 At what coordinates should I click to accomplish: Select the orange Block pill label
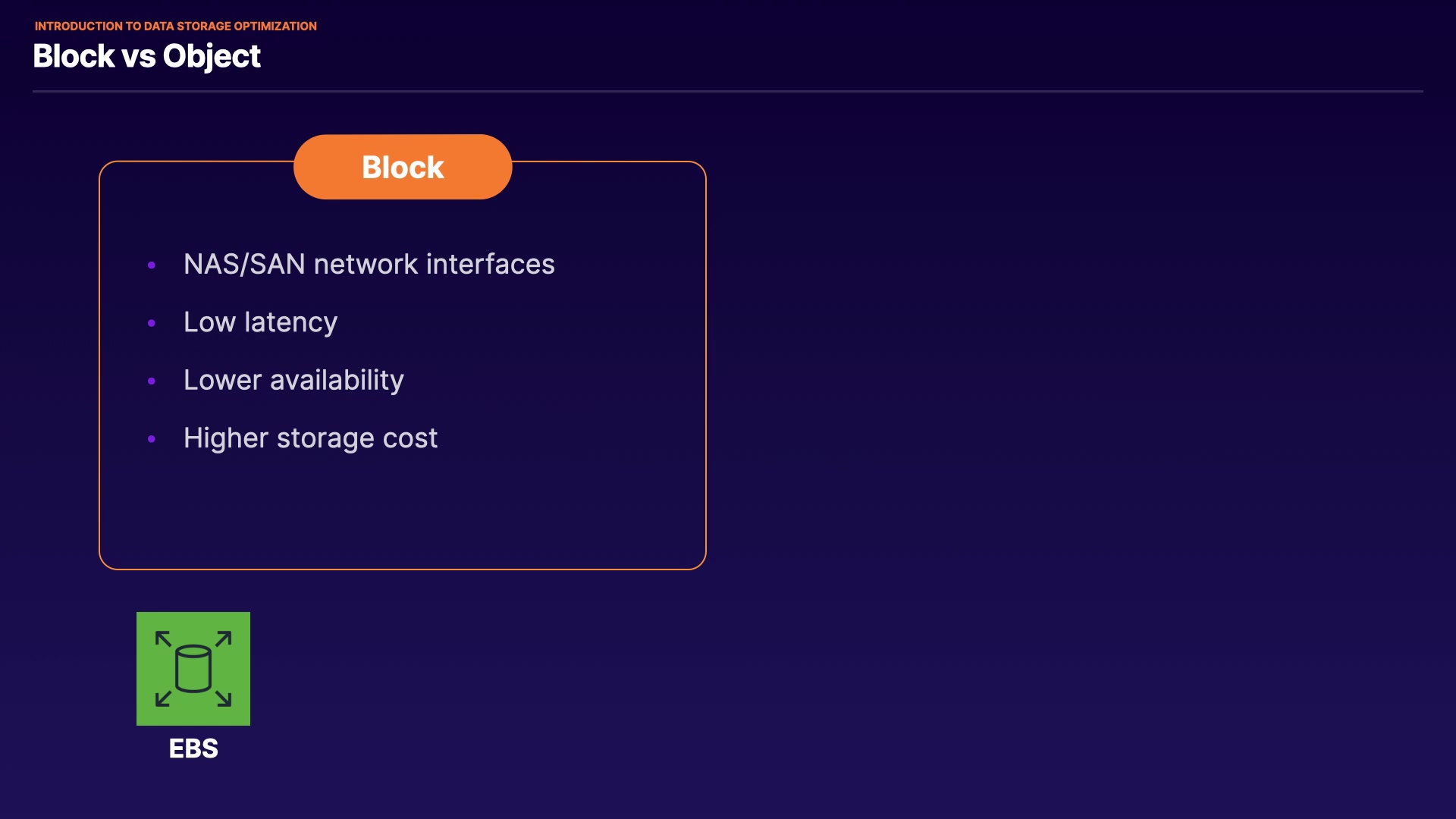click(x=403, y=167)
